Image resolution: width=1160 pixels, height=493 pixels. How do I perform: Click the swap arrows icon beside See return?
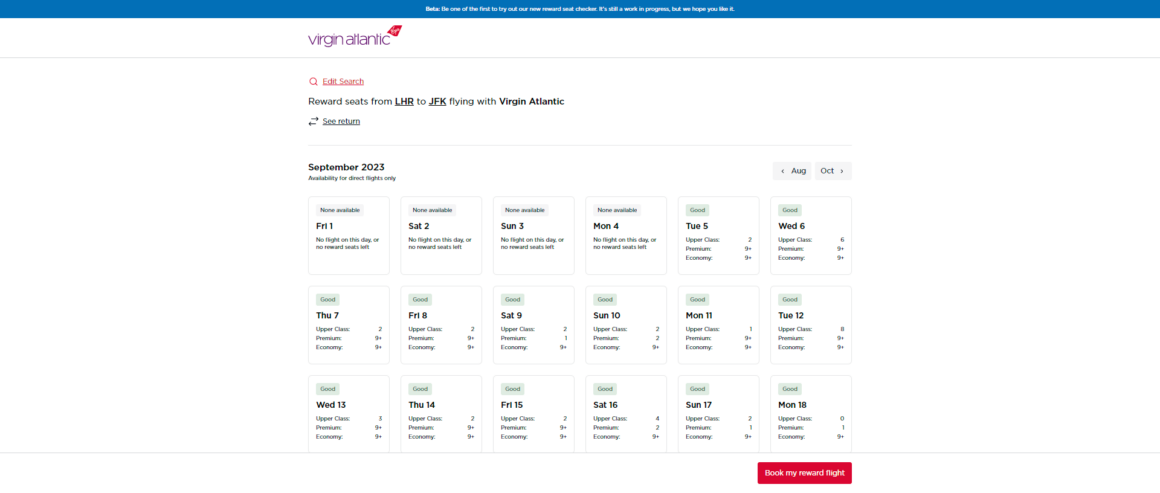[x=314, y=121]
